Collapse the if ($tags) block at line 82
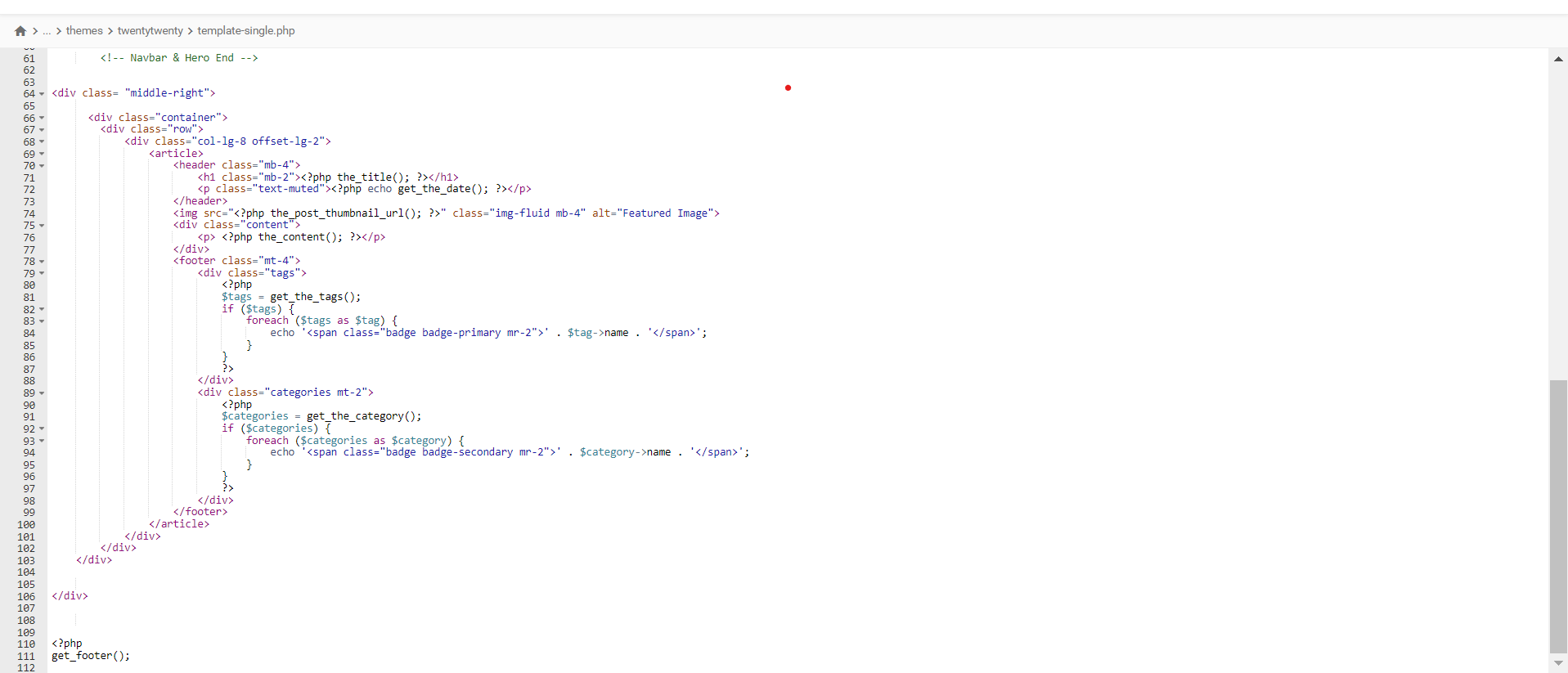 [42, 309]
